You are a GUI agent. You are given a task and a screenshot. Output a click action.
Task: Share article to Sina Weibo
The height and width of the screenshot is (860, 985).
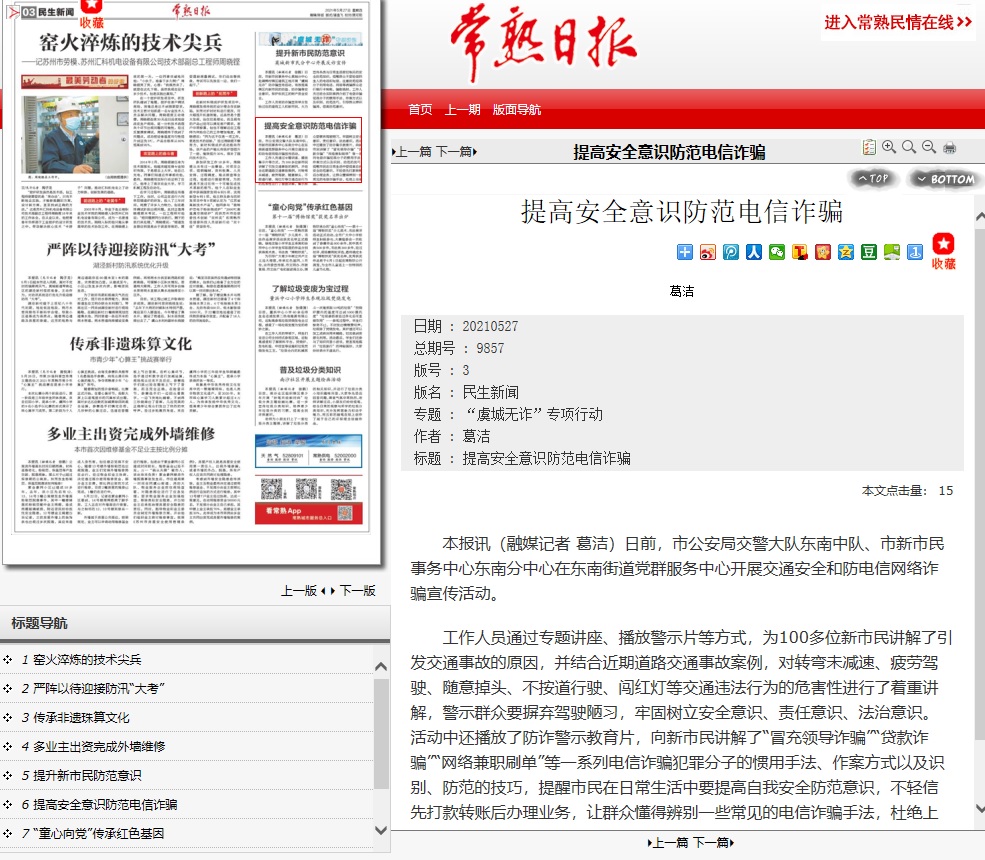point(708,252)
